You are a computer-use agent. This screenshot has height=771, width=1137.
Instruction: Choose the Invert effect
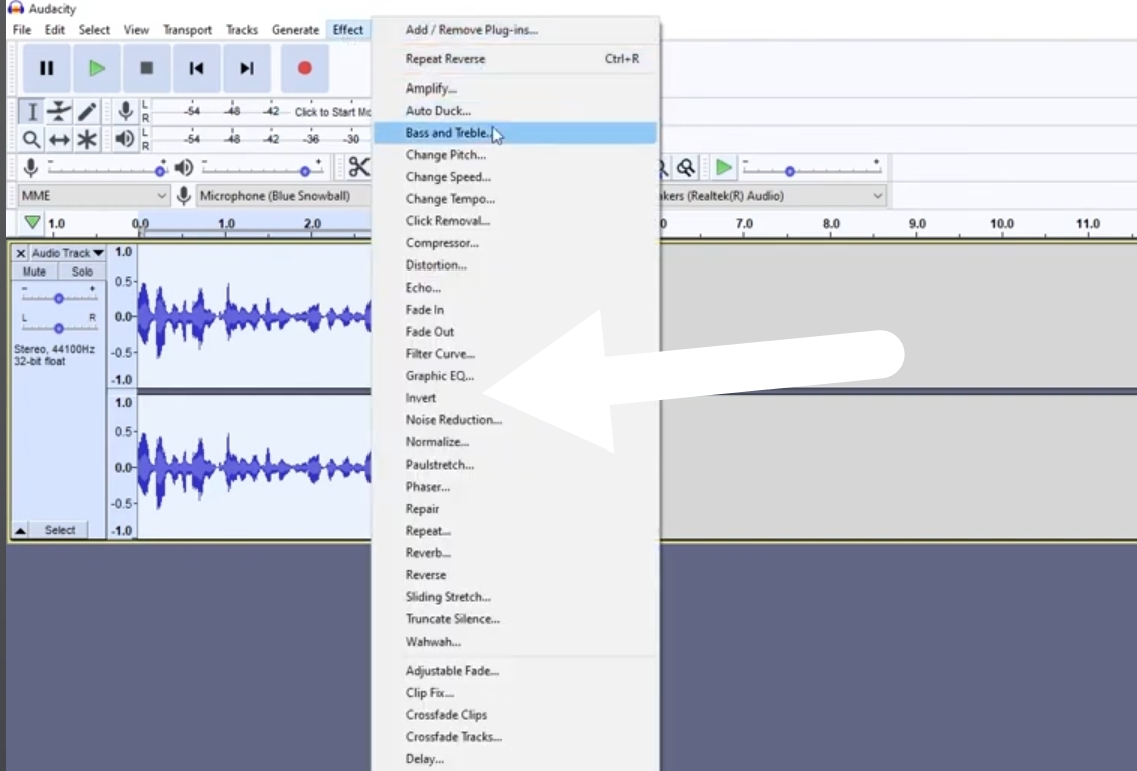coord(516,397)
